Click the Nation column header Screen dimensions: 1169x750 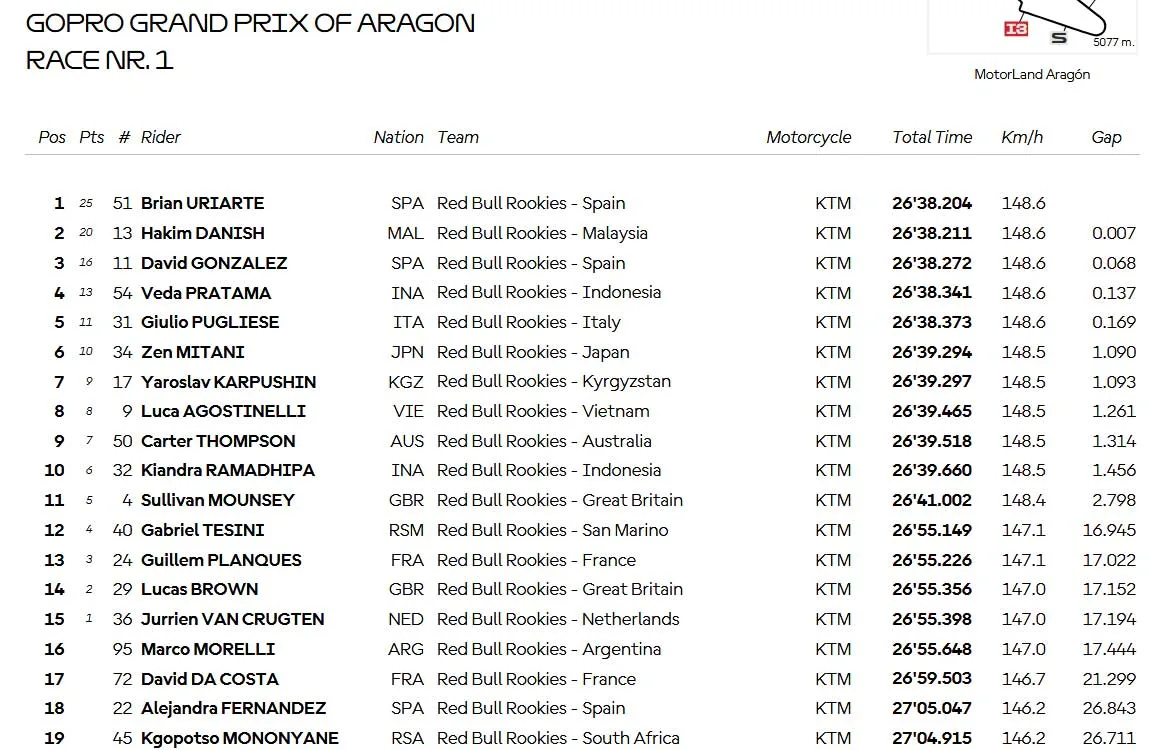(398, 137)
